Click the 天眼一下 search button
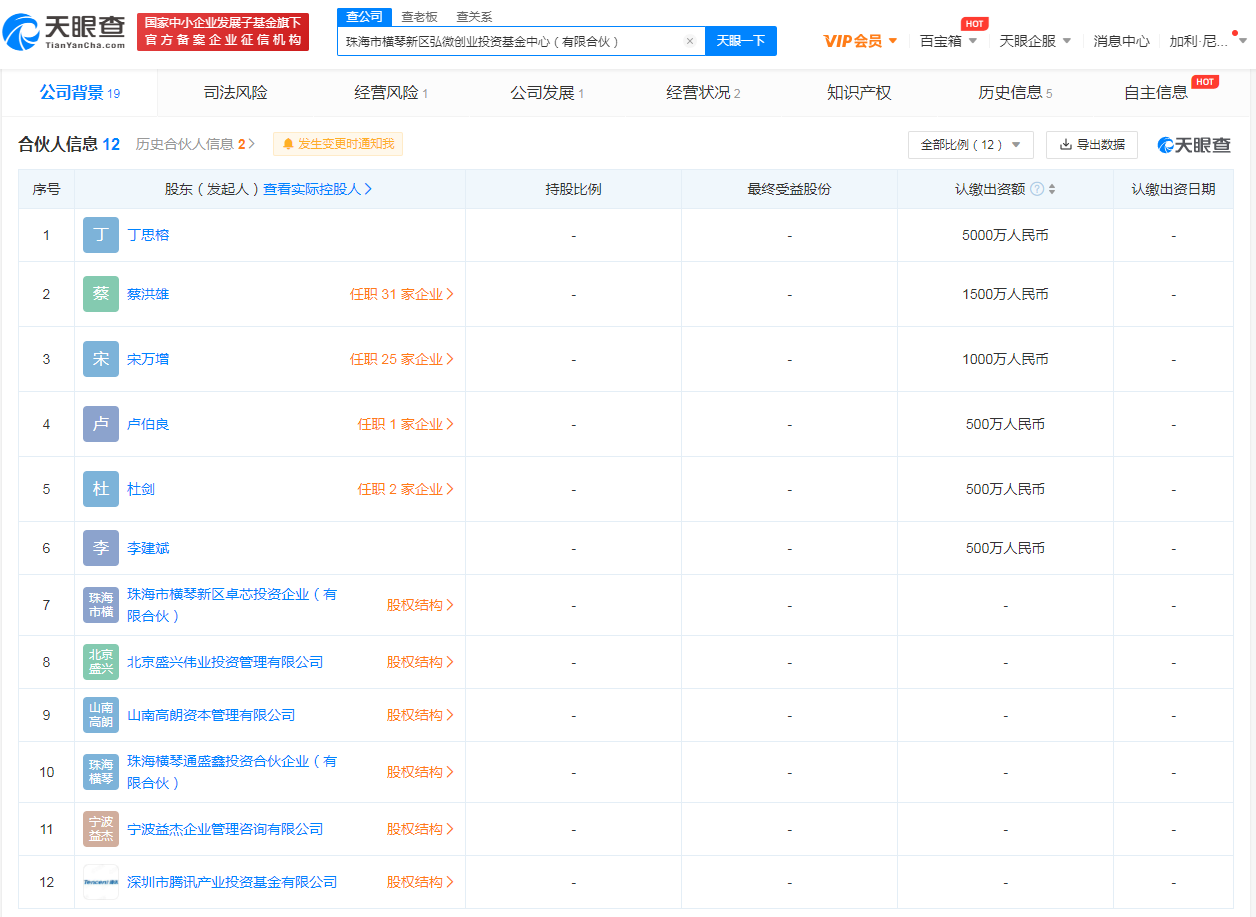Screen dimensions: 1256x917 click(741, 41)
